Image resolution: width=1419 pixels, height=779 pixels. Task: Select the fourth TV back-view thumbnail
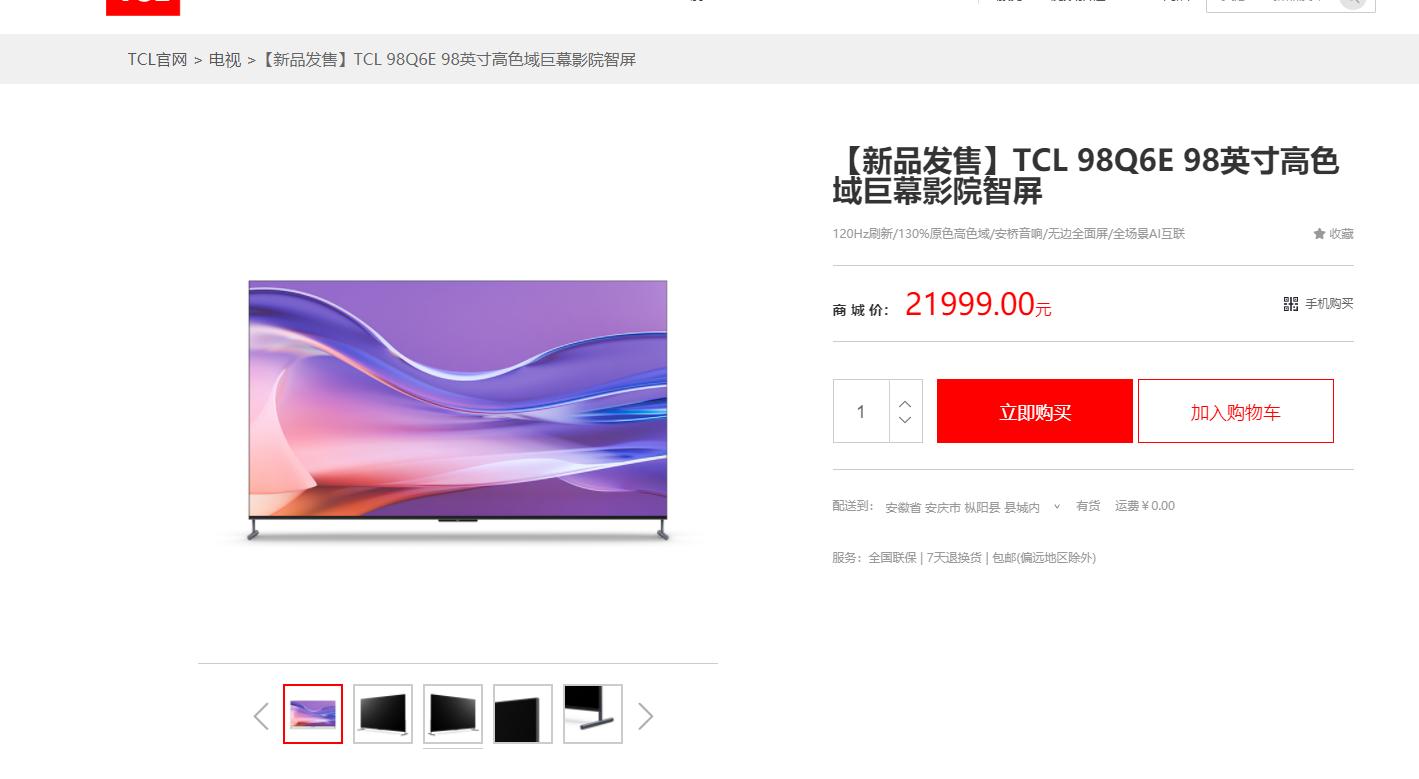tap(523, 714)
